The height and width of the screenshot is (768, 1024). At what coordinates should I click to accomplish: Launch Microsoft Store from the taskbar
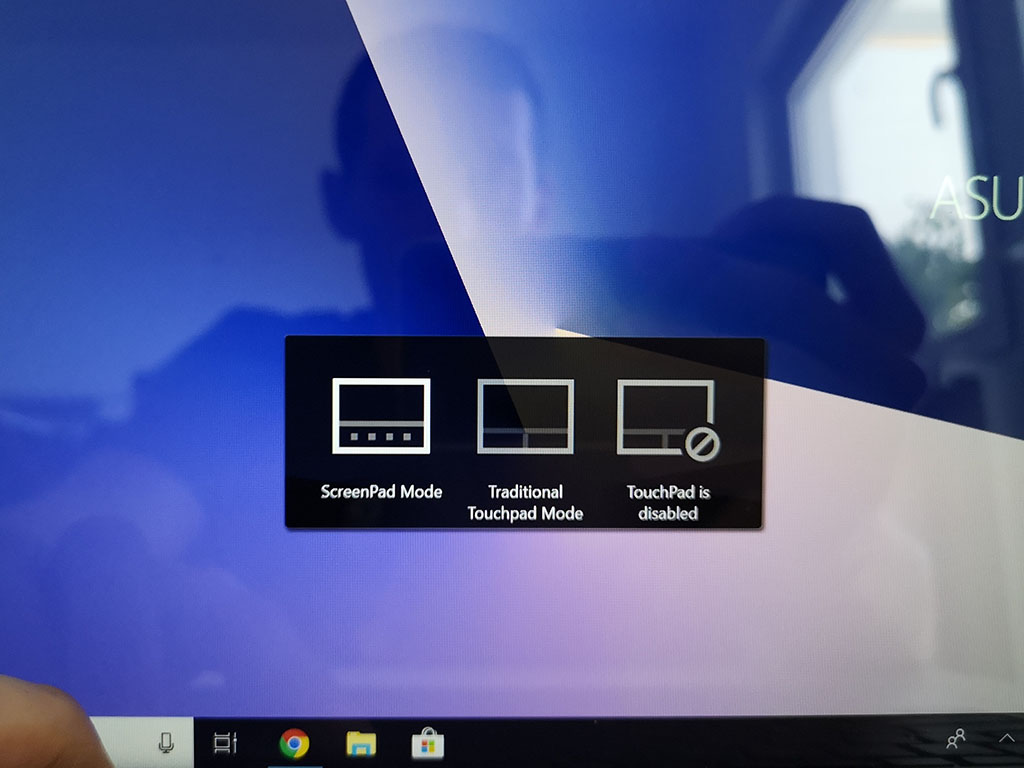point(428,743)
